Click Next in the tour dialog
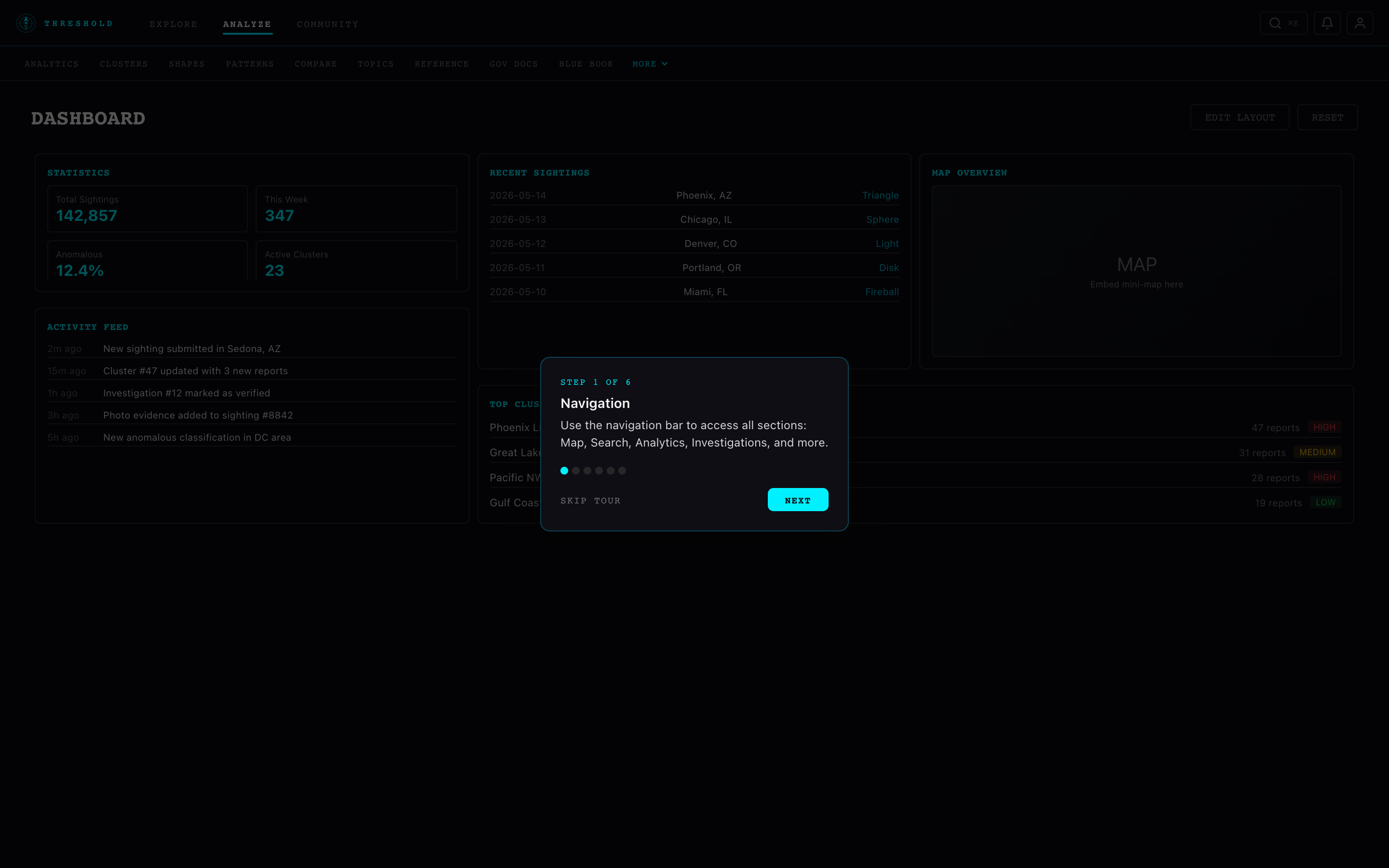The width and height of the screenshot is (1389, 868). click(x=798, y=500)
